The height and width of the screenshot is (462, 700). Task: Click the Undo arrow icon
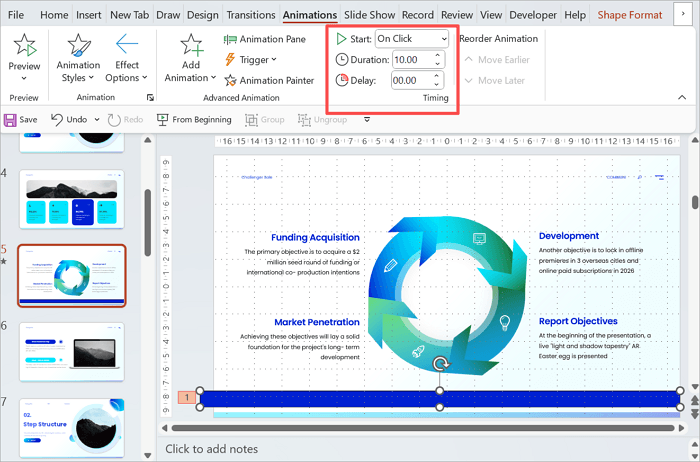click(56, 119)
